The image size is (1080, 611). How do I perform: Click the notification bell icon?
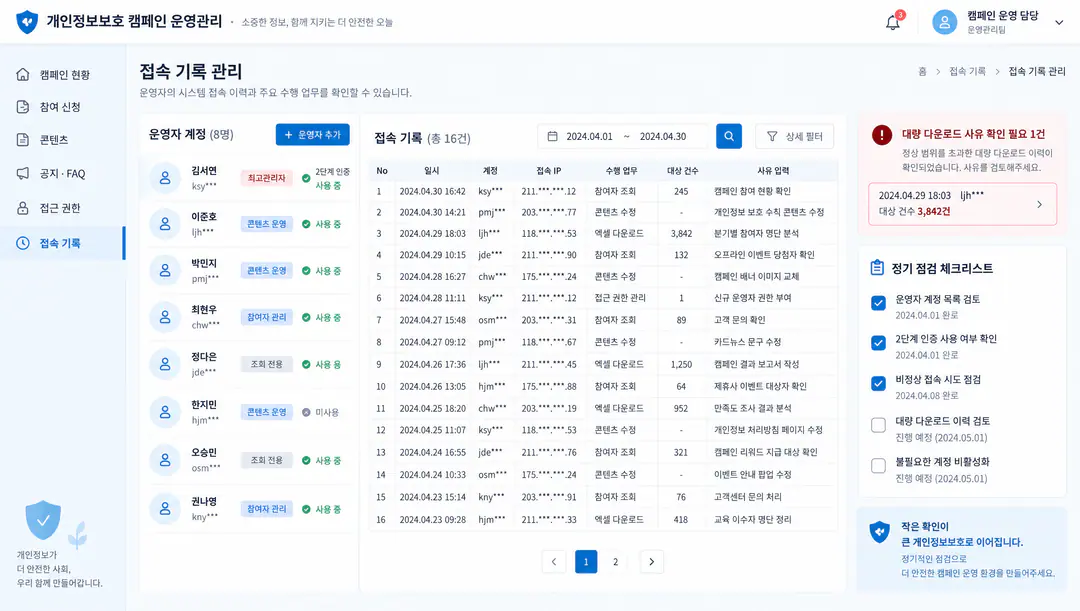pos(893,22)
